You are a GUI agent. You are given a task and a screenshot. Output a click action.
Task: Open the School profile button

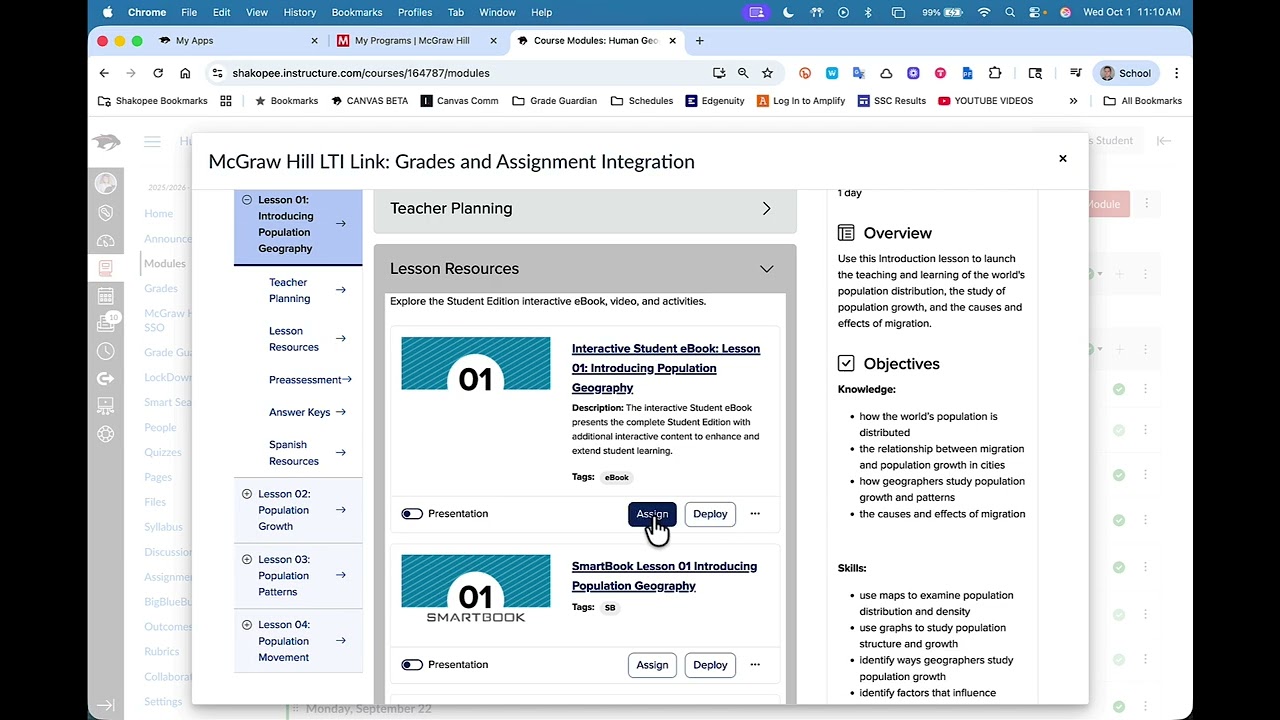[1126, 73]
